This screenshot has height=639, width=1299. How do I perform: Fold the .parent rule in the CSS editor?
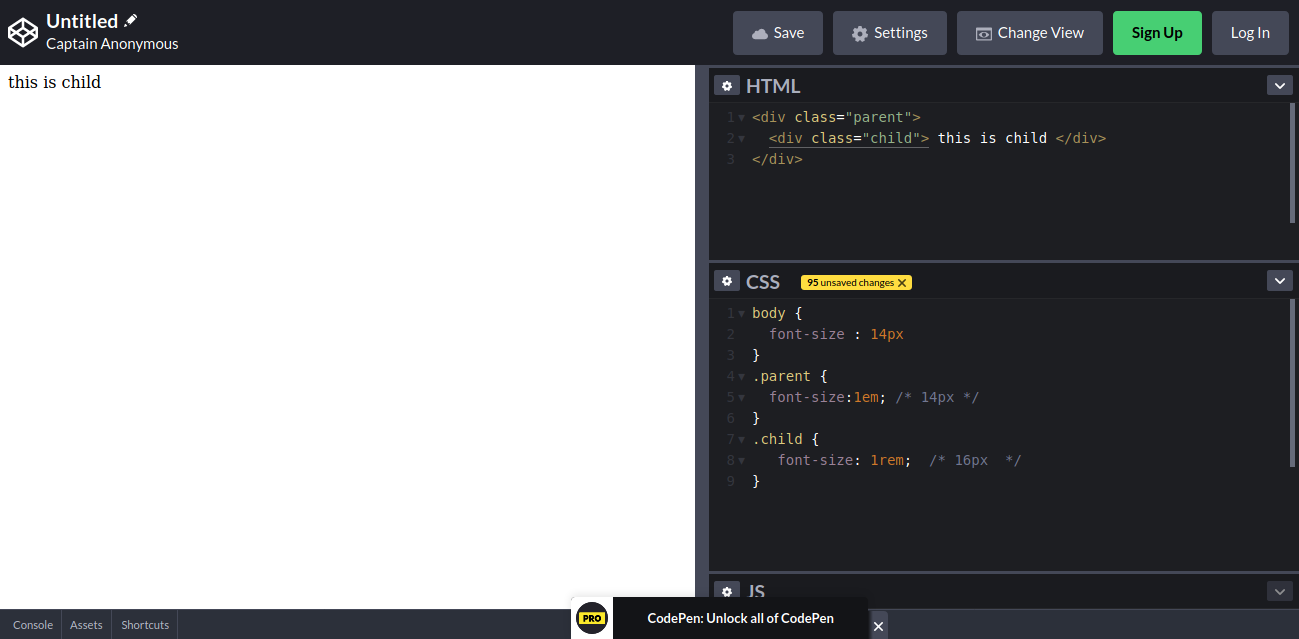coord(740,375)
